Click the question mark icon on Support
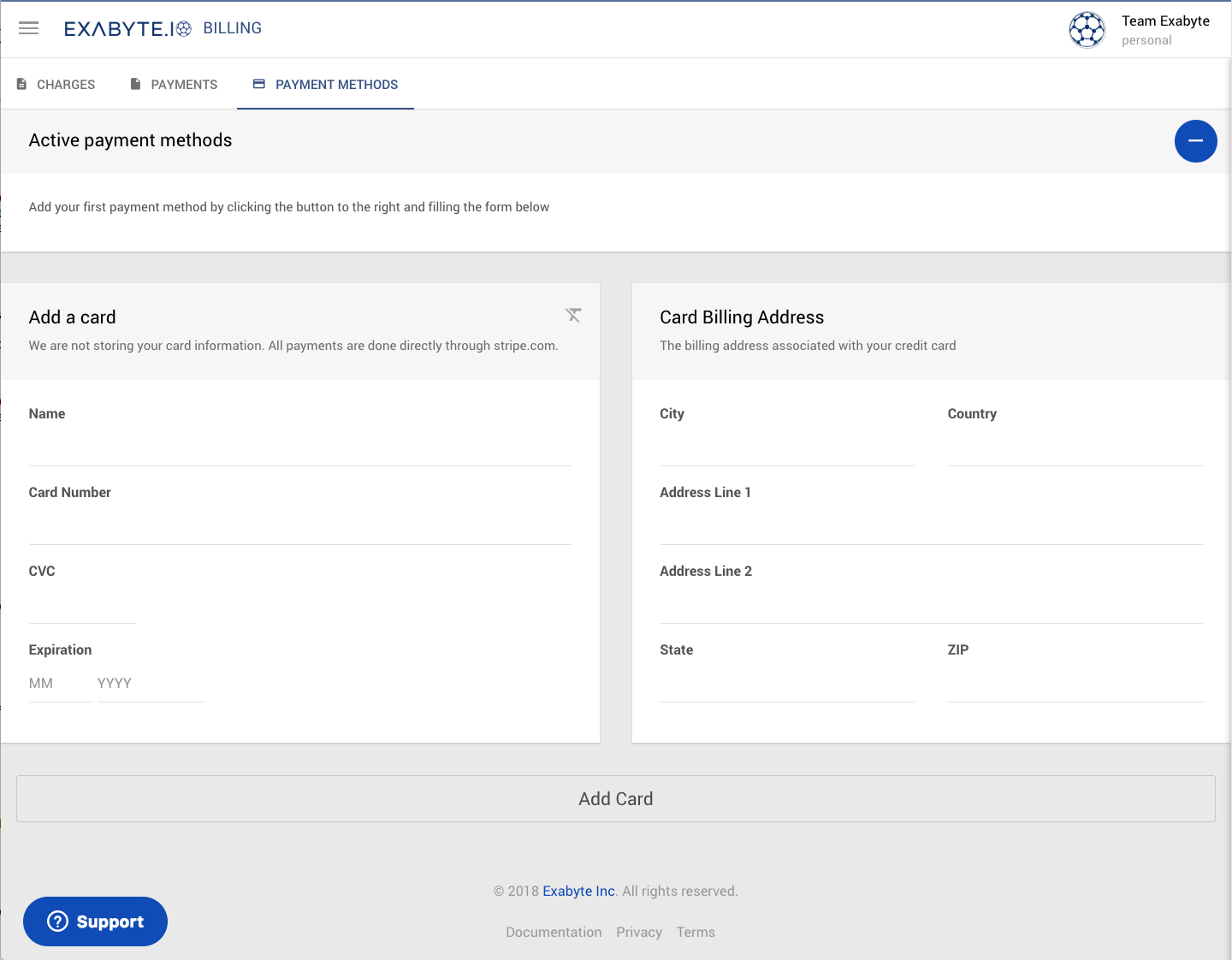The width and height of the screenshot is (1232, 960). pyautogui.click(x=56, y=921)
